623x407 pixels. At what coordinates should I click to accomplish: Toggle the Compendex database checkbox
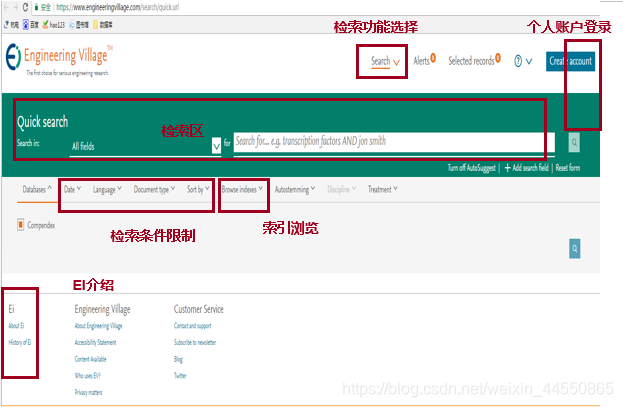click(x=21, y=225)
